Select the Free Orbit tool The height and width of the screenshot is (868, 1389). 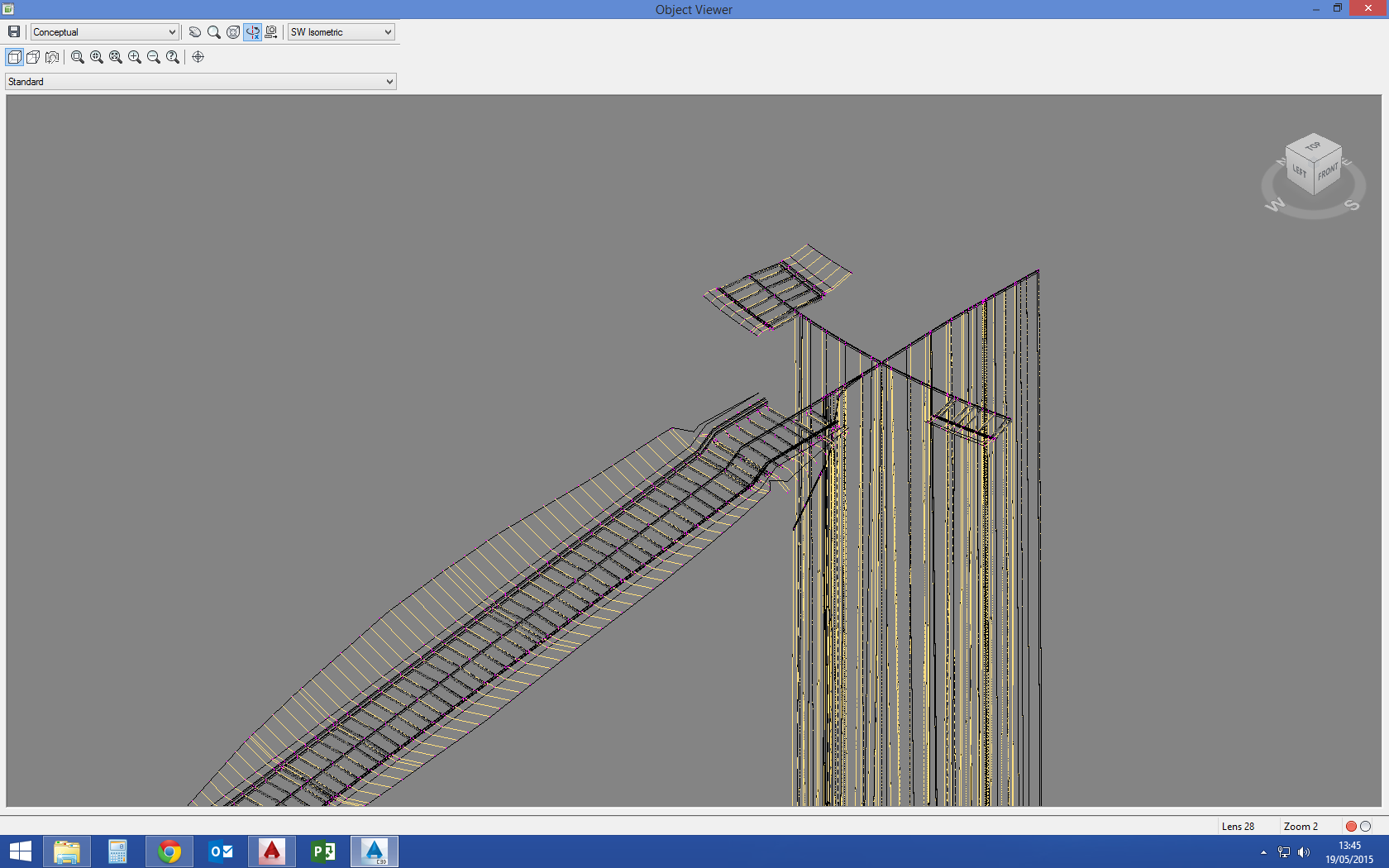point(234,31)
